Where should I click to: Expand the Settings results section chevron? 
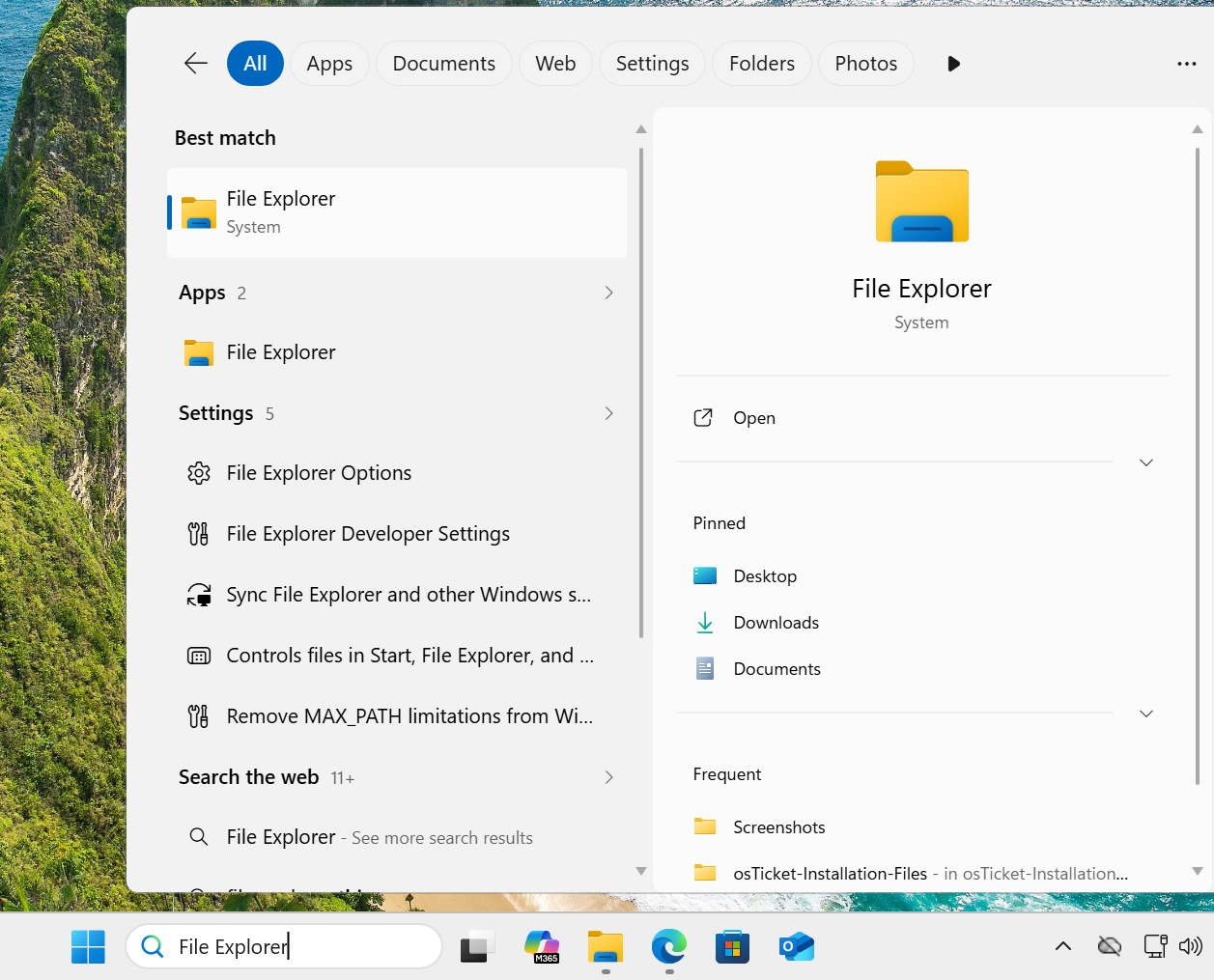coord(608,413)
